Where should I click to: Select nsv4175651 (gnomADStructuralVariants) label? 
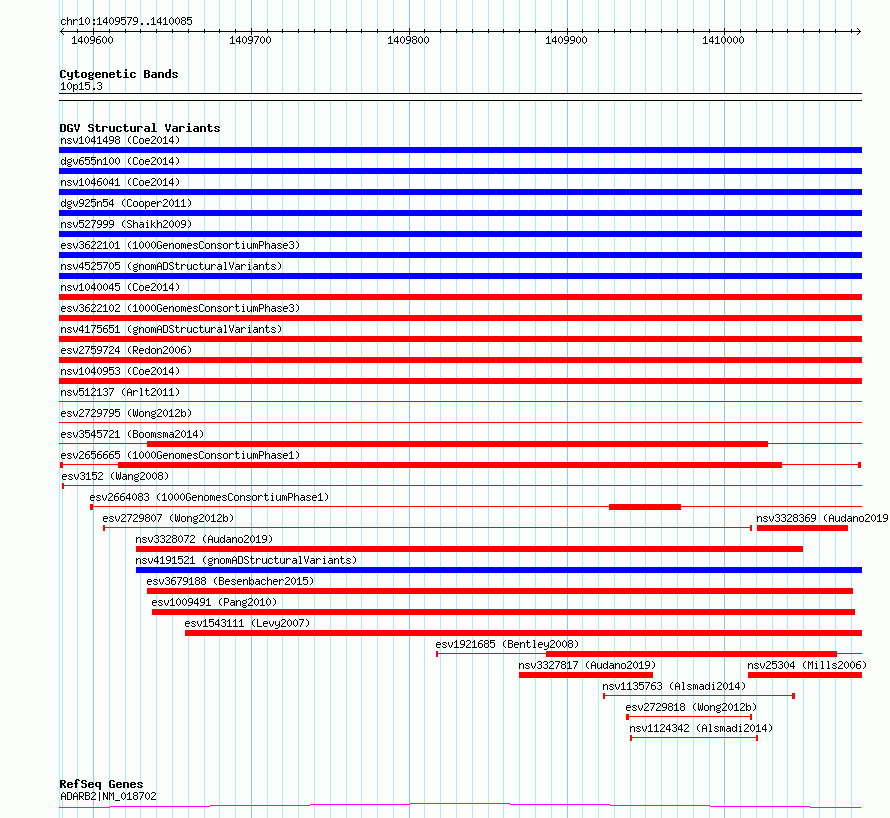tap(171, 329)
